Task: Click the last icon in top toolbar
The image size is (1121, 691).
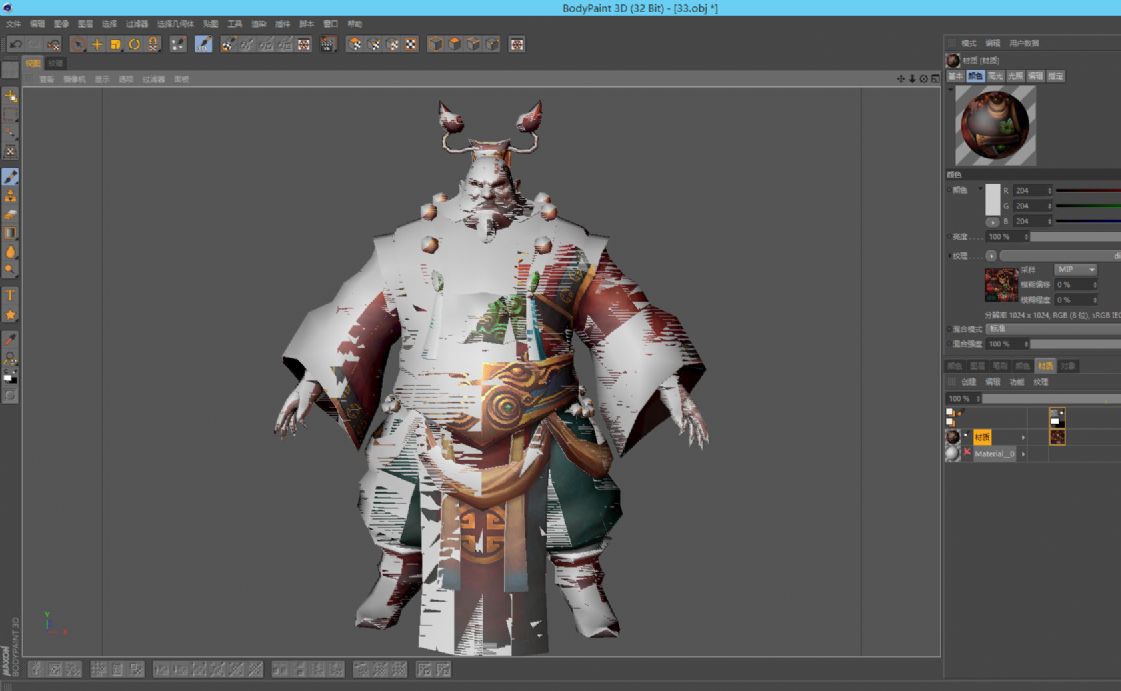Action: point(517,44)
